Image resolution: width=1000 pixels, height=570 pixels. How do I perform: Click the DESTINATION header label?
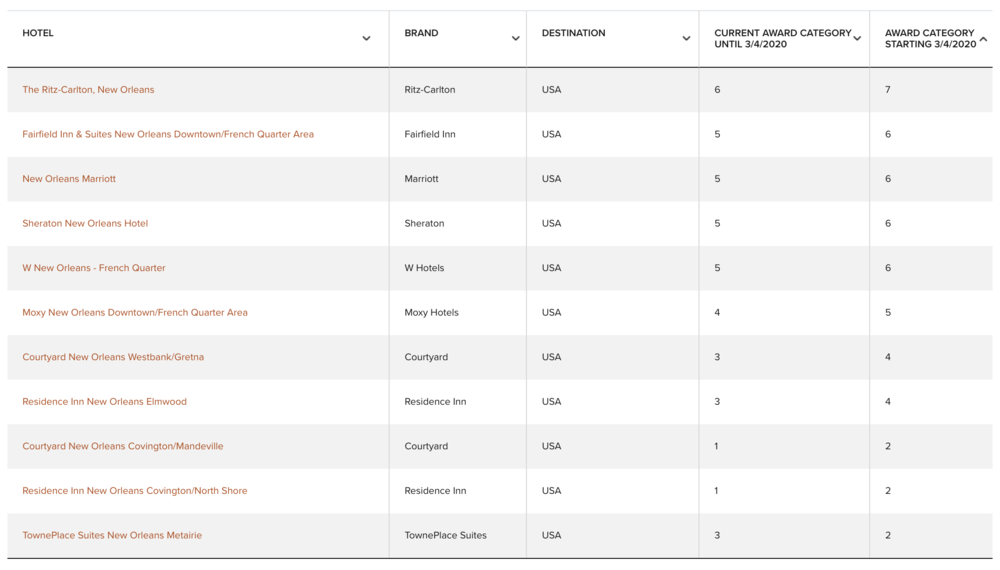573,33
